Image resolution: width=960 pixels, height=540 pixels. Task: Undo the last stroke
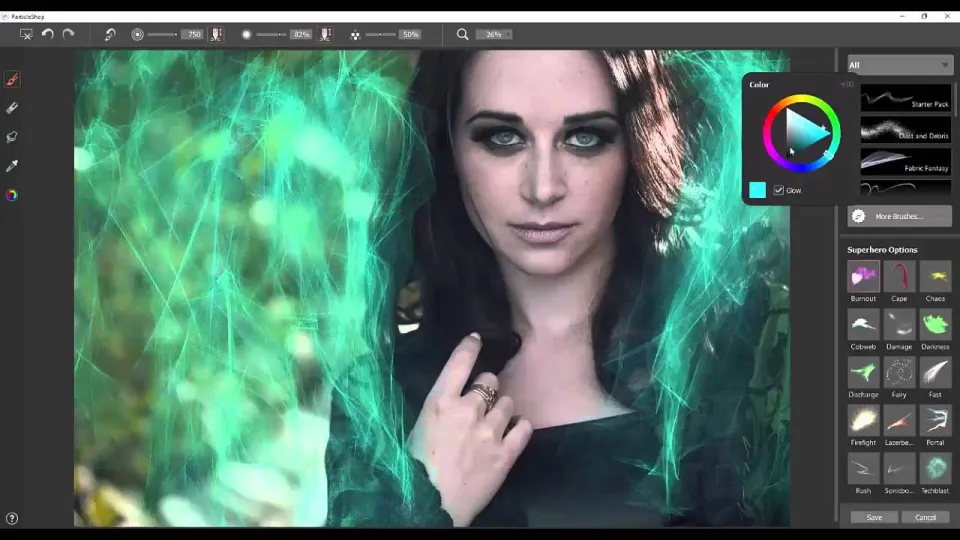point(48,34)
